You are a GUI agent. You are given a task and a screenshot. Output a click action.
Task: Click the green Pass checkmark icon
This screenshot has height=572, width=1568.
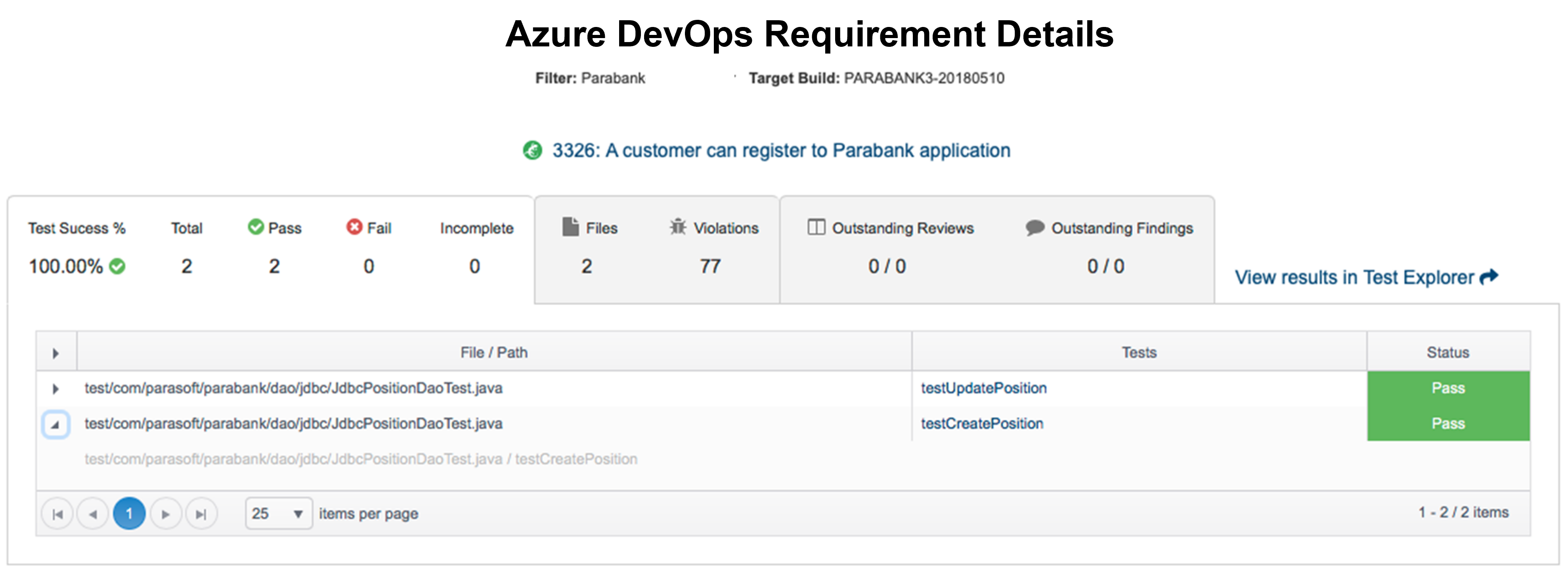point(256,226)
